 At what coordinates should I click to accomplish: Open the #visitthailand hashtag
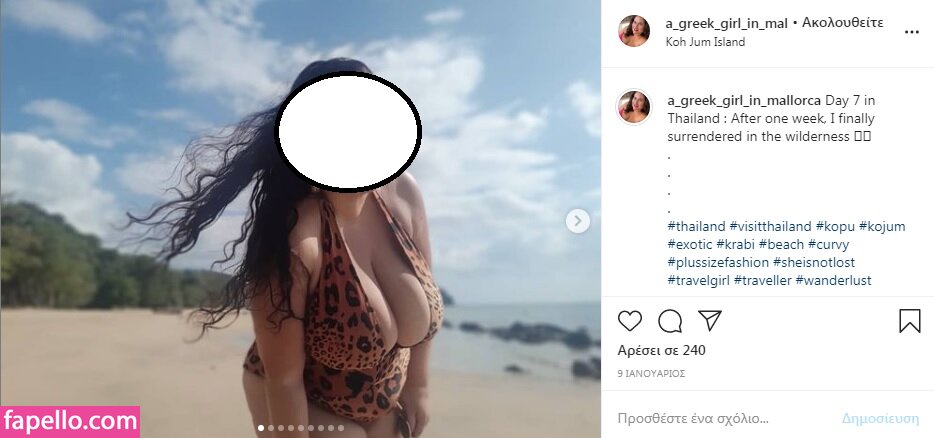click(770, 226)
